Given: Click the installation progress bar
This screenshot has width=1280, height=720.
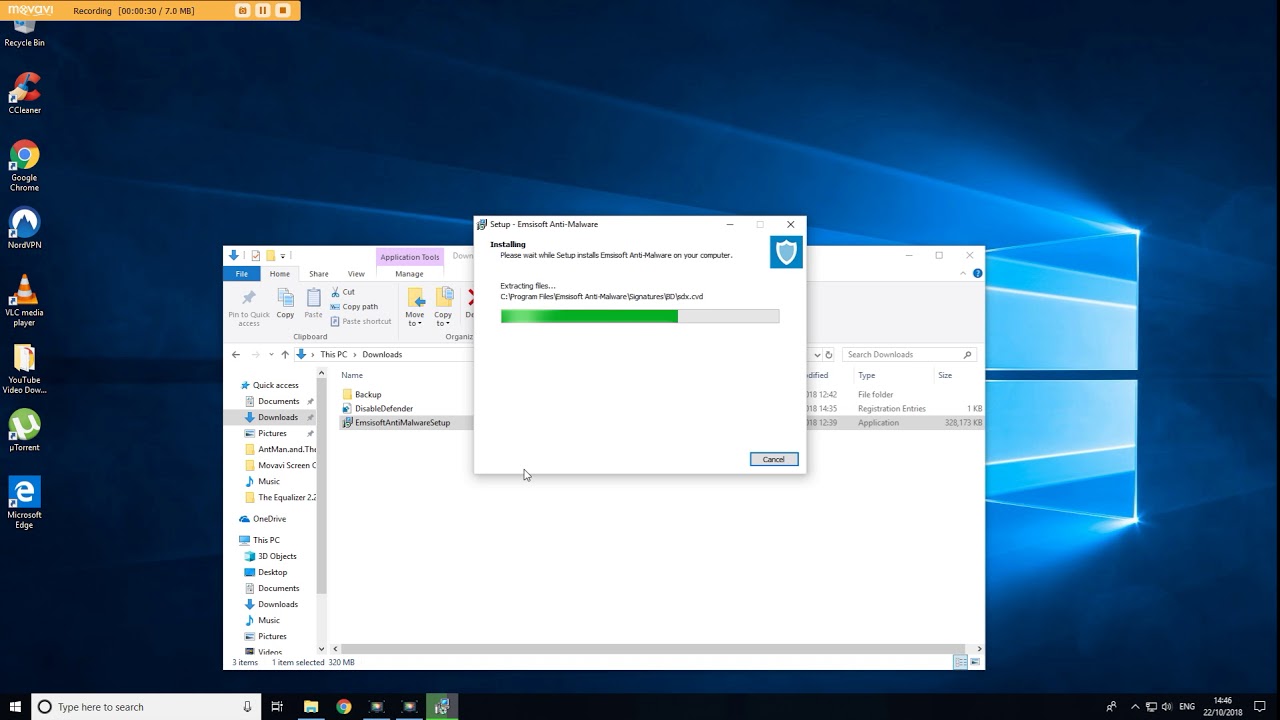Looking at the screenshot, I should [x=640, y=316].
